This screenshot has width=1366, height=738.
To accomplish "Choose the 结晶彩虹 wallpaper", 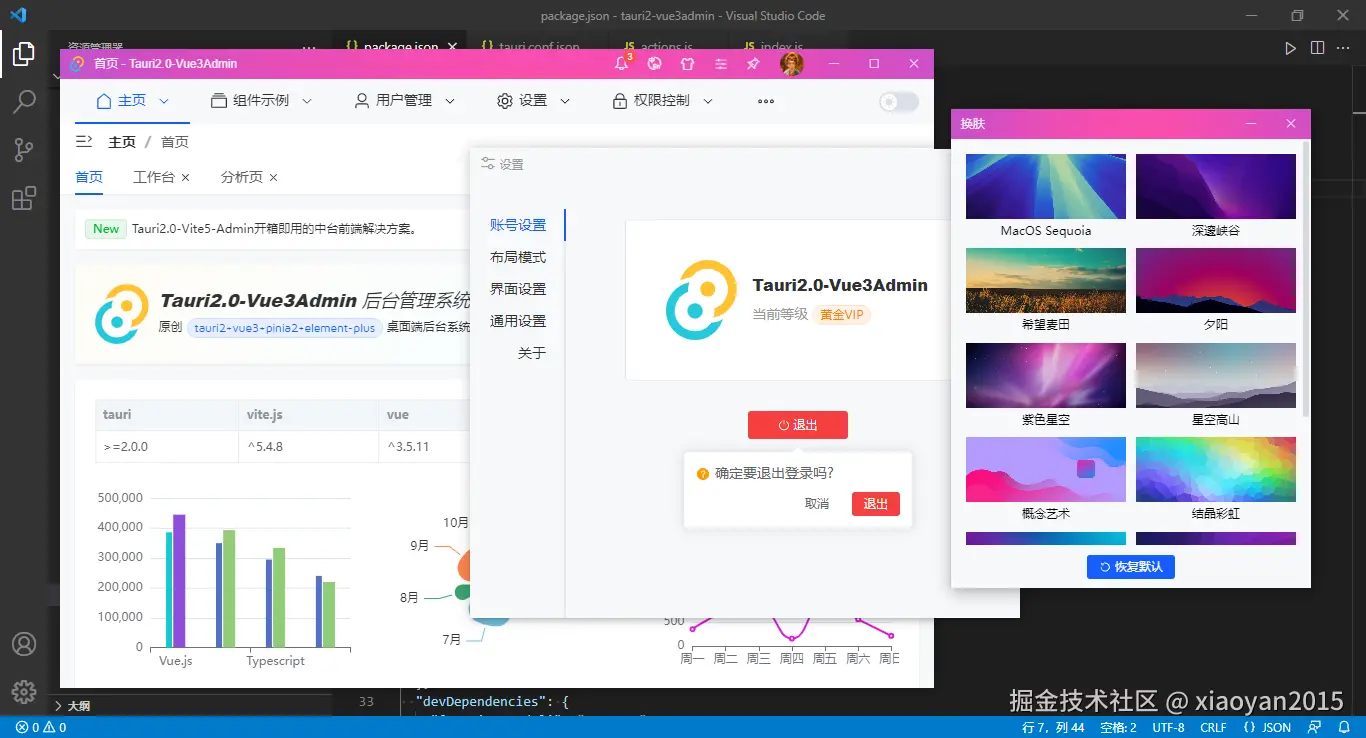I will 1216,469.
